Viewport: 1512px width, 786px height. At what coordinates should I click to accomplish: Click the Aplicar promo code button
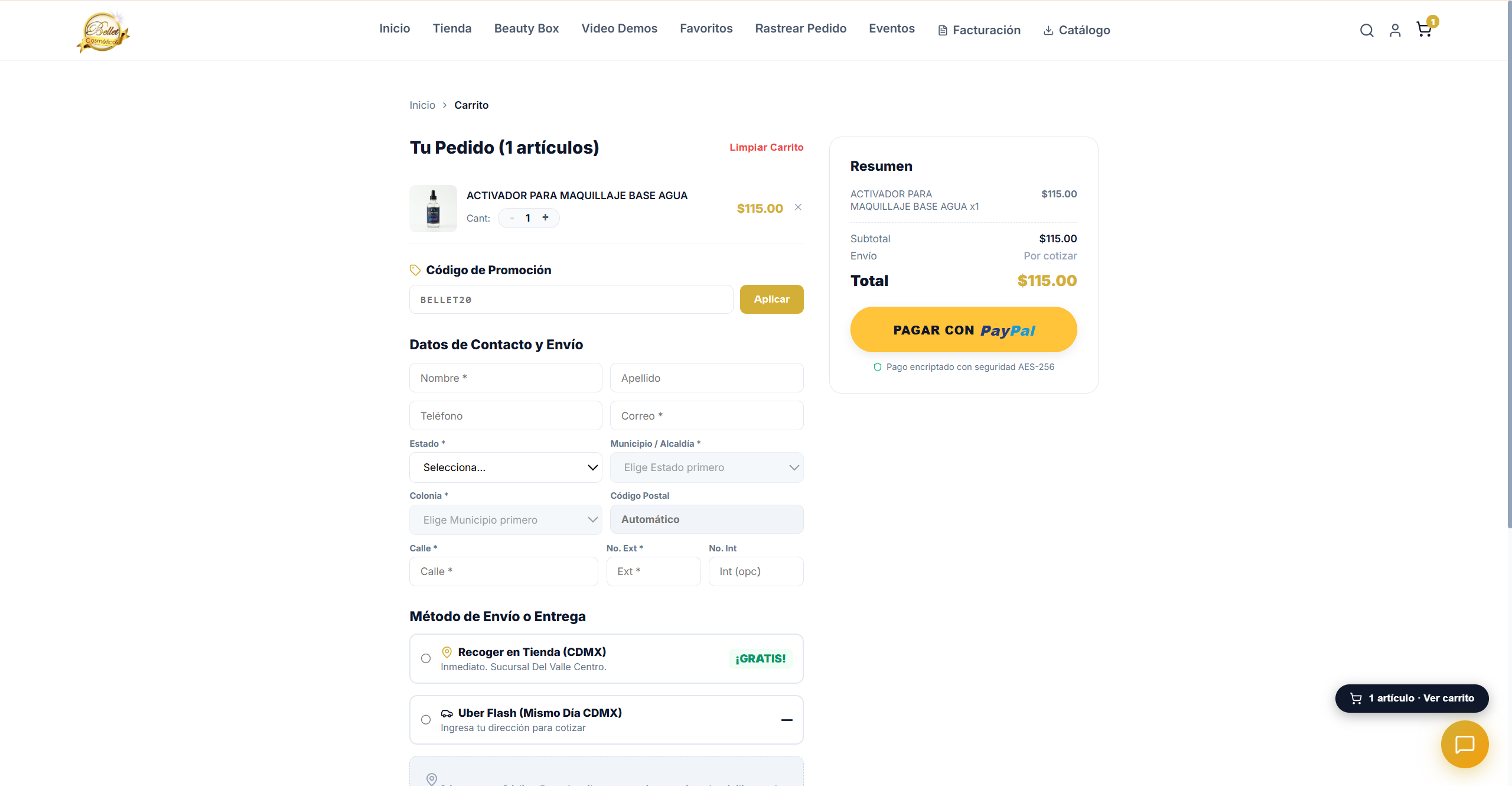point(772,300)
